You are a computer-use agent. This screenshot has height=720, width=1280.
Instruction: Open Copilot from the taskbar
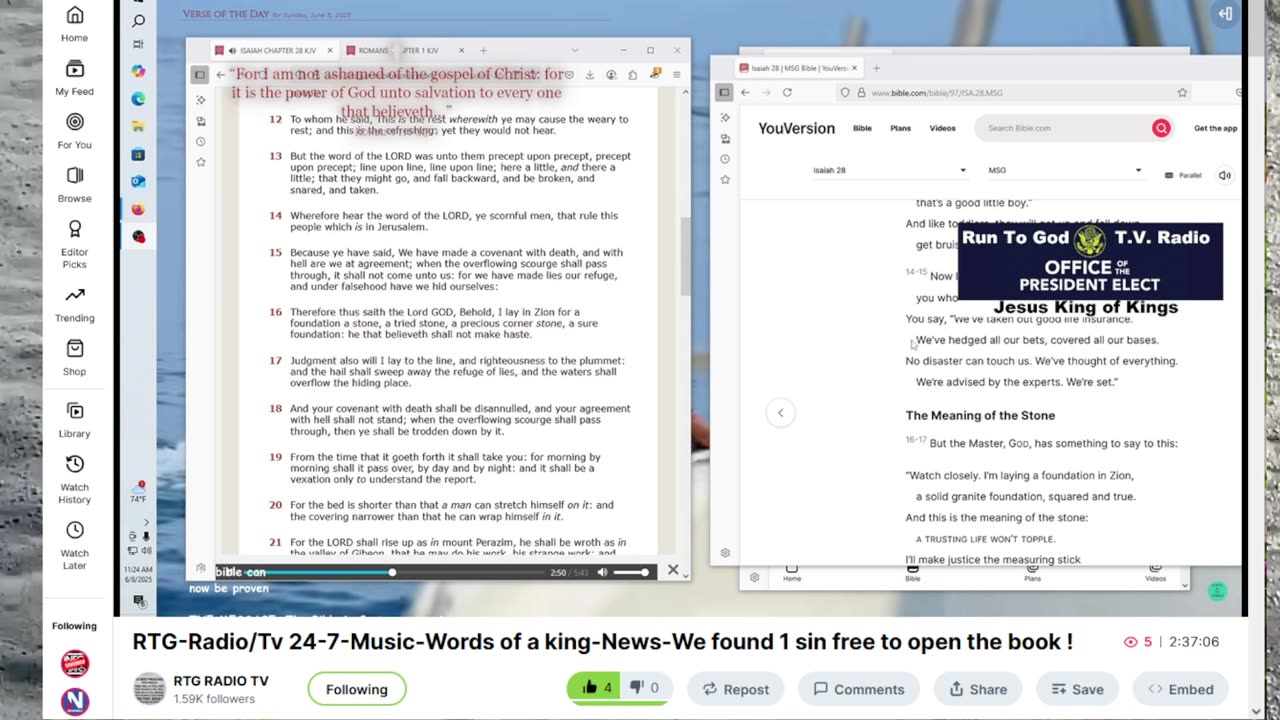point(139,71)
